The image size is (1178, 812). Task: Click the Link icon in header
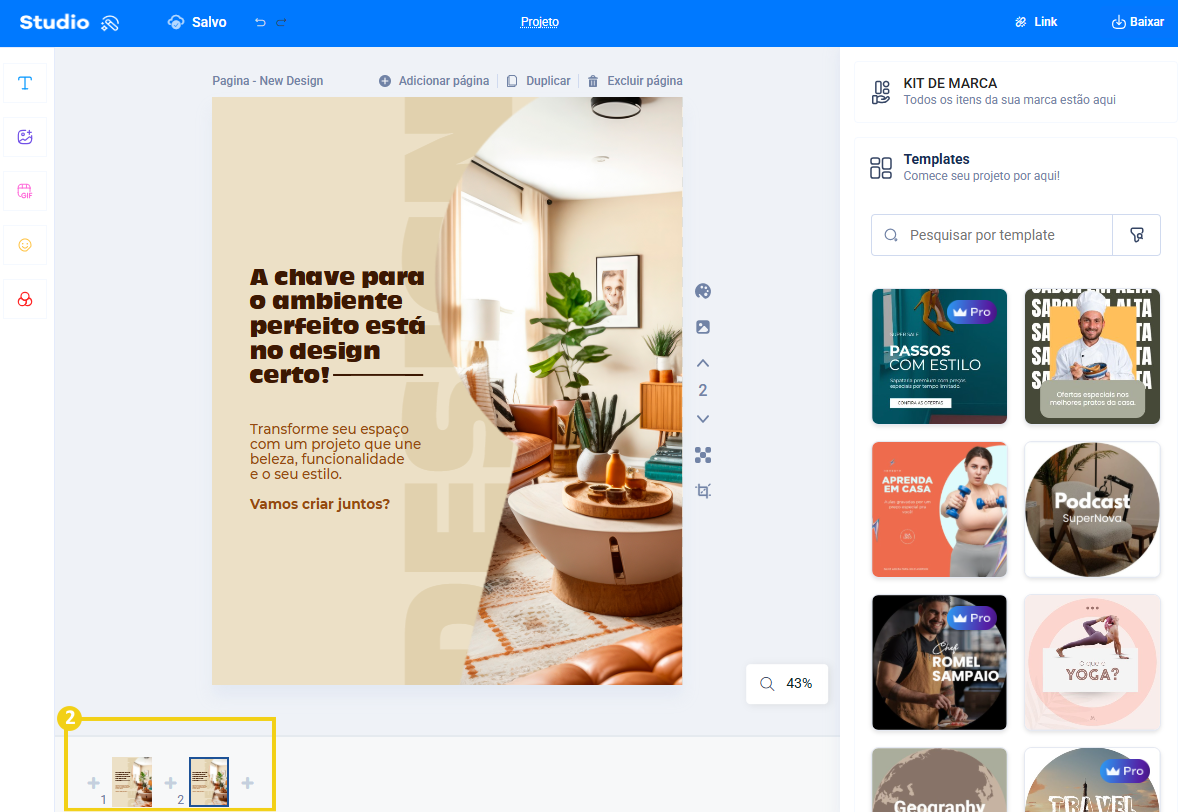1020,23
